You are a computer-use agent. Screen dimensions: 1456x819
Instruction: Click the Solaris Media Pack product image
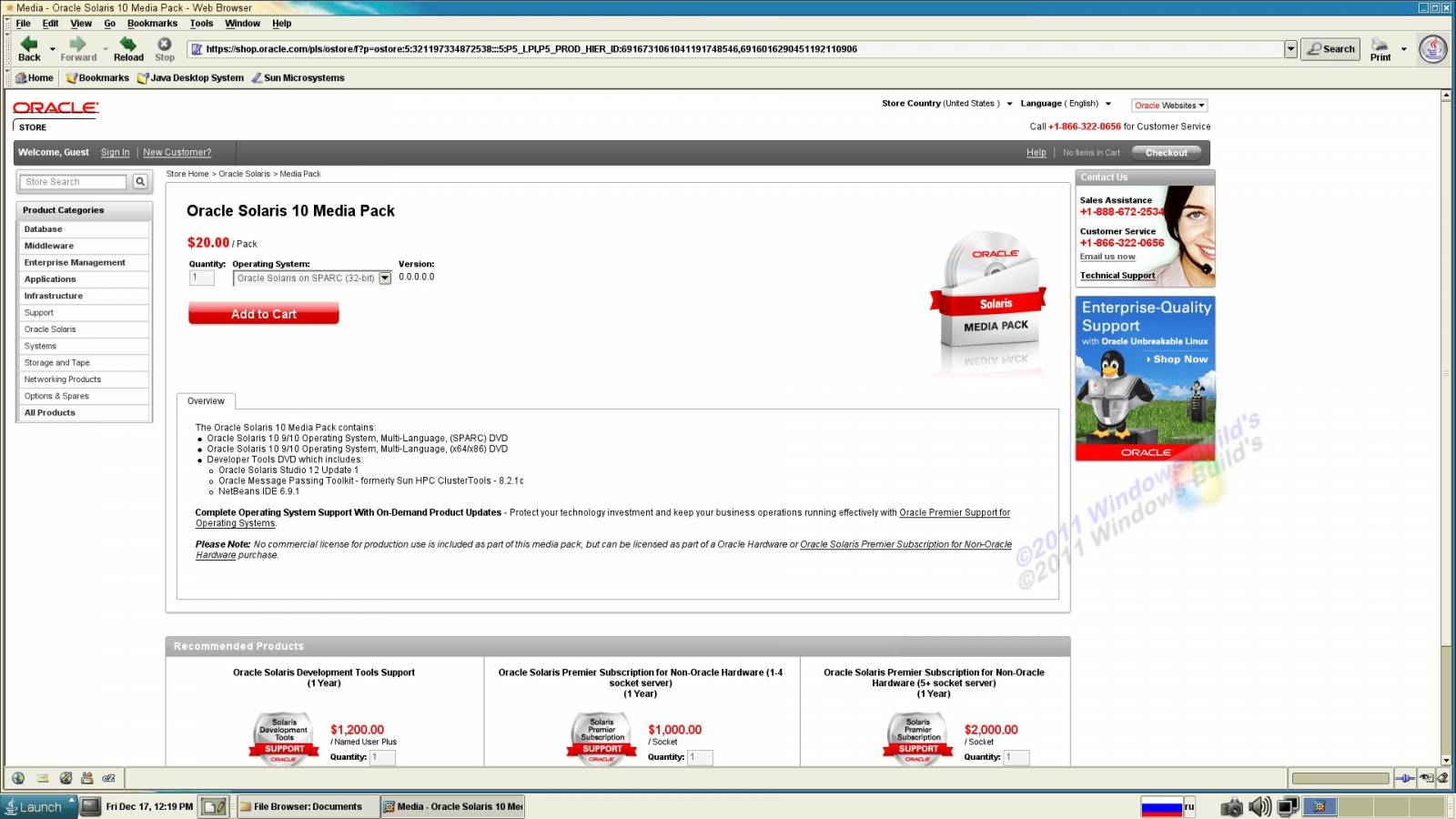(989, 291)
